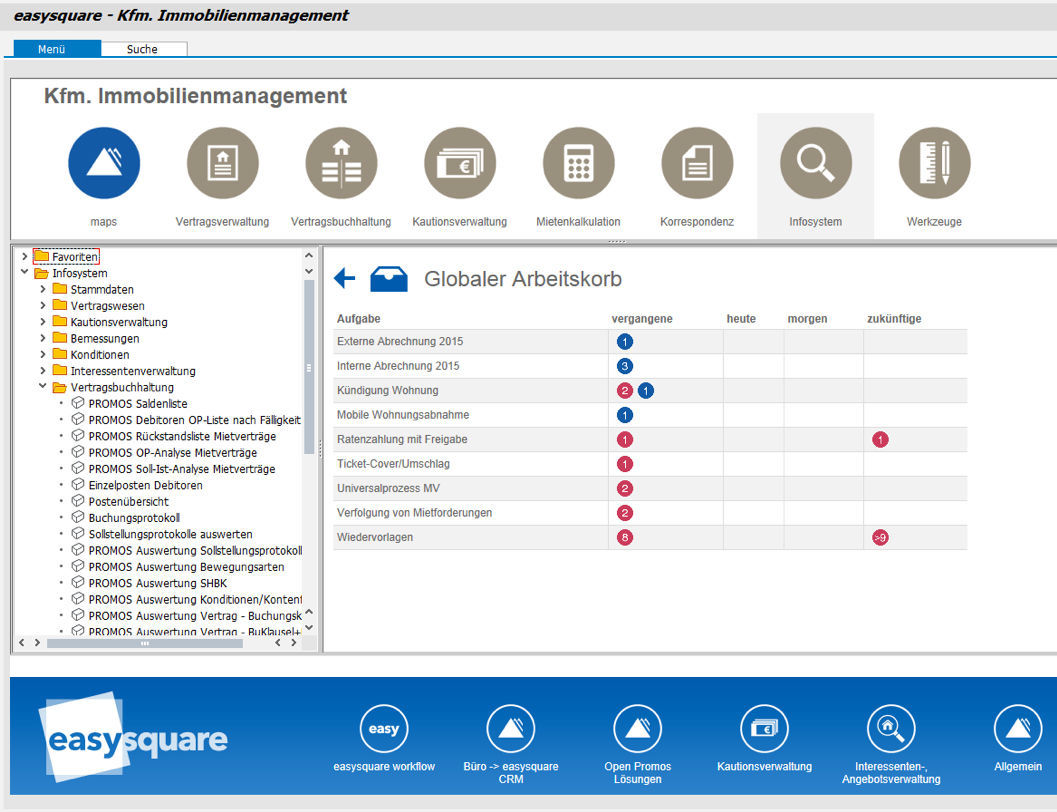Click the horizontal scrollbar below the tree panel
This screenshot has height=812, width=1057.
pos(145,645)
